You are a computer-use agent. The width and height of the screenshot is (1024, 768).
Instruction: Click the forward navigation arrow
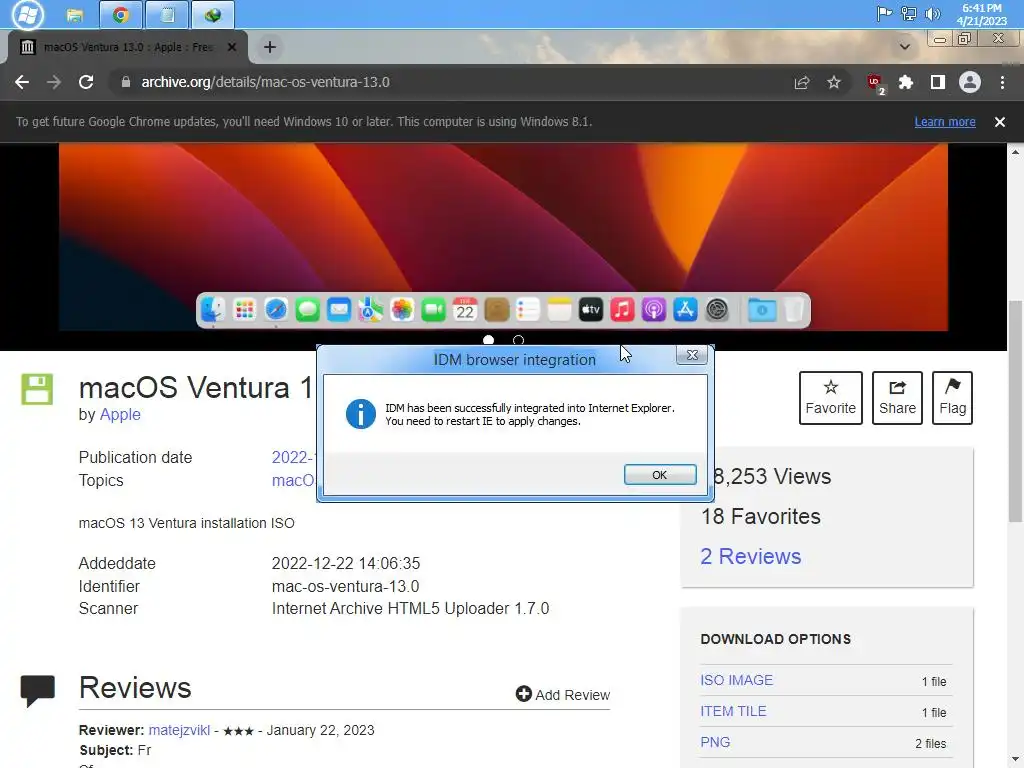coord(54,82)
